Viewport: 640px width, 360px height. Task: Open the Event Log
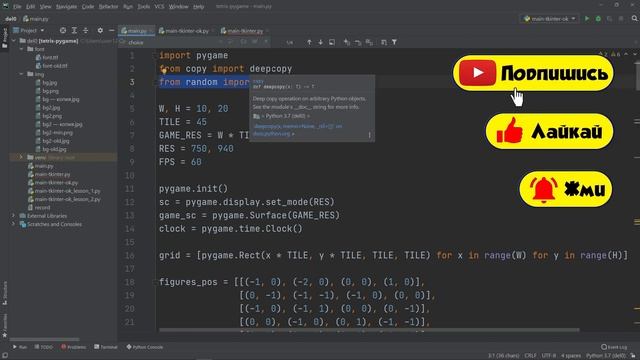click(x=614, y=347)
